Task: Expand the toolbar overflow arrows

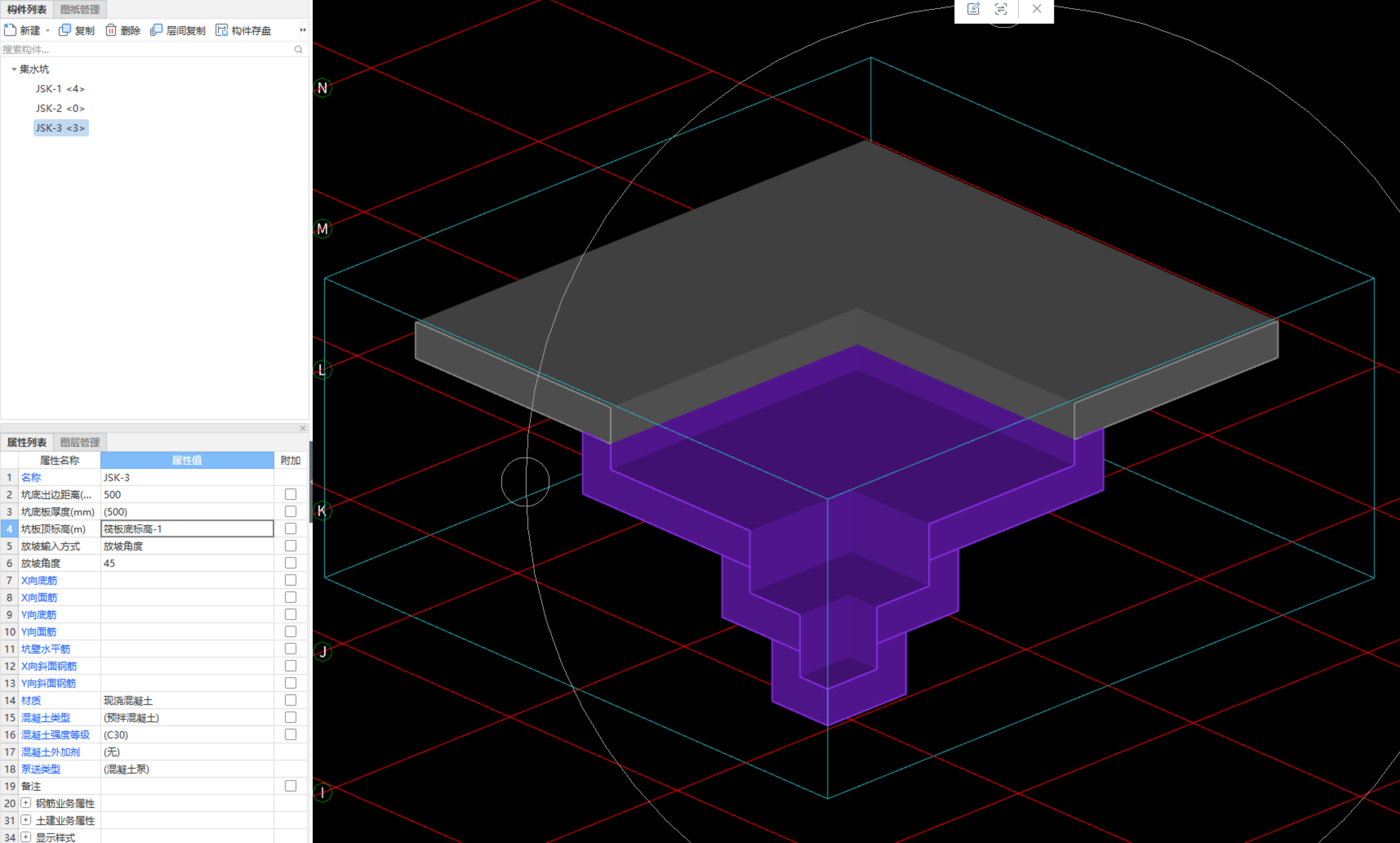Action: 303,30
